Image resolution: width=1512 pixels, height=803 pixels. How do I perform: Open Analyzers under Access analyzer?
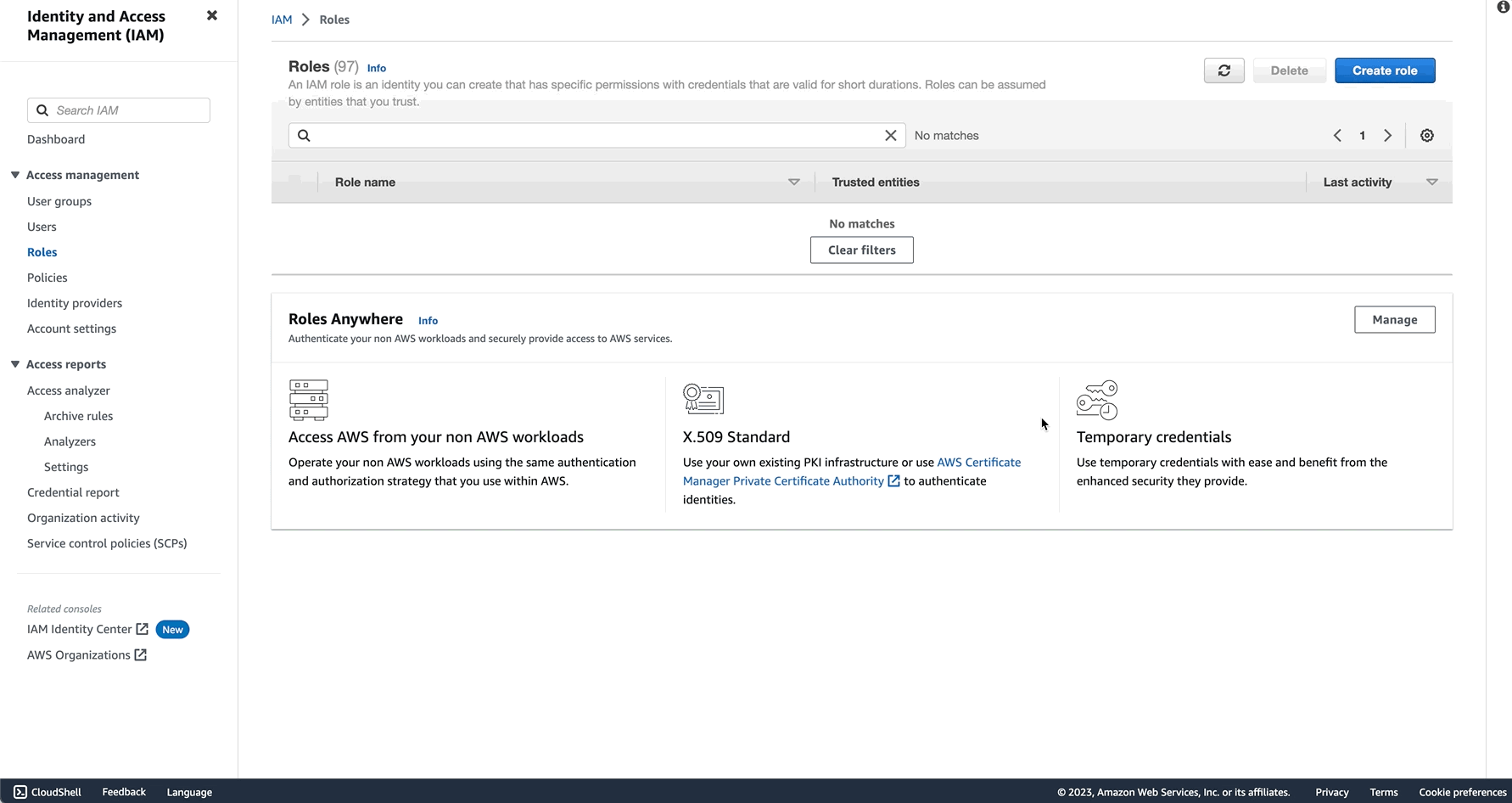pos(70,441)
